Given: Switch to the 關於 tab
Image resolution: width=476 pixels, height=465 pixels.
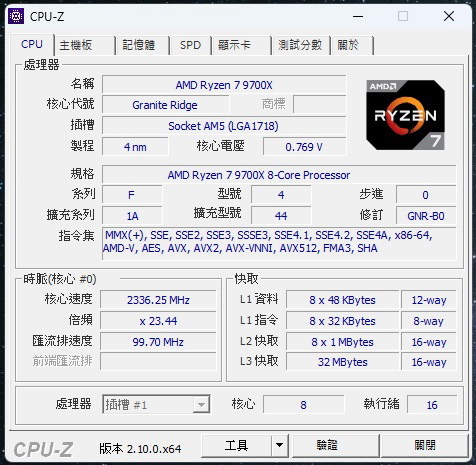Looking at the screenshot, I should pyautogui.click(x=352, y=45).
